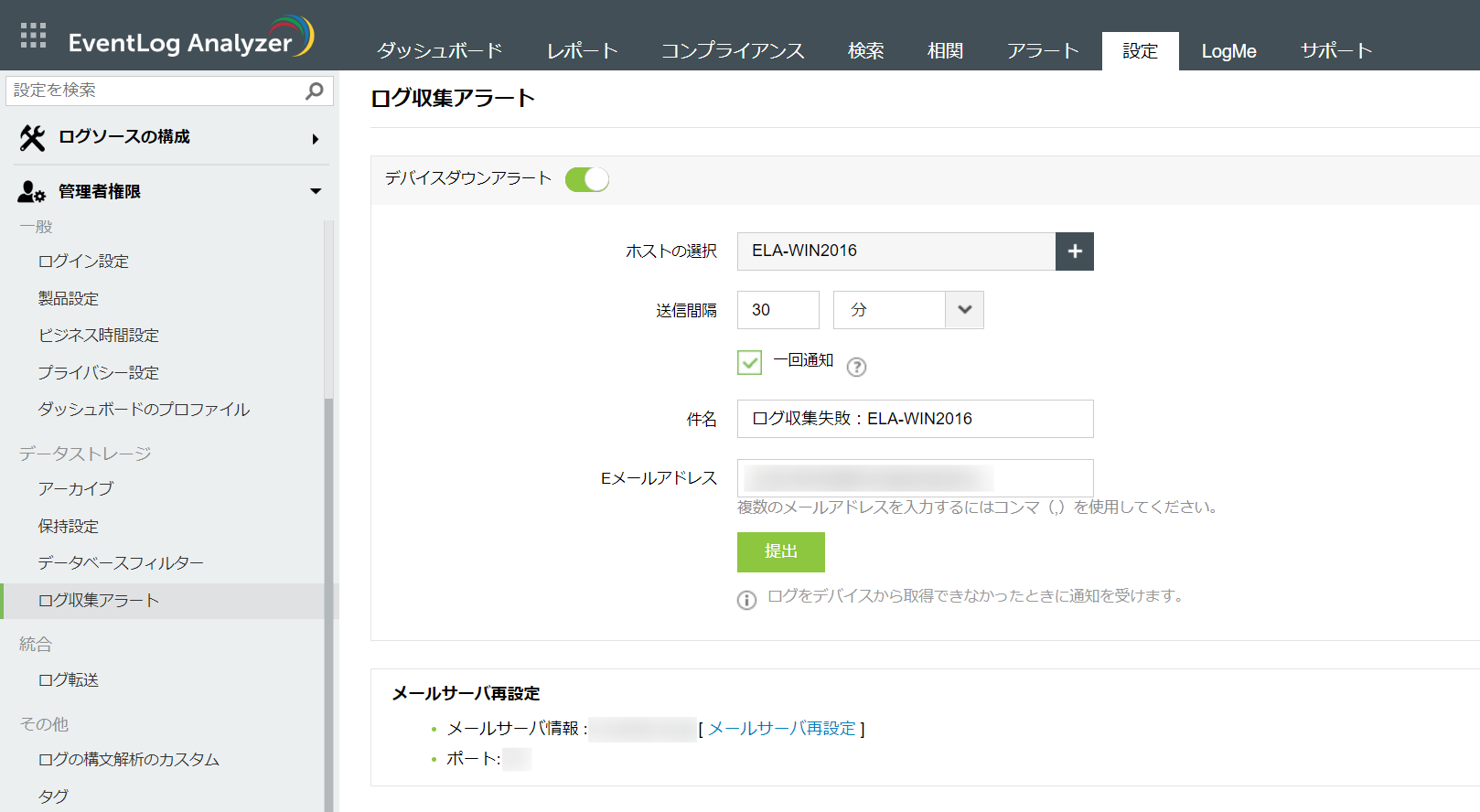Click the help question mark beside 一回通知

click(856, 367)
